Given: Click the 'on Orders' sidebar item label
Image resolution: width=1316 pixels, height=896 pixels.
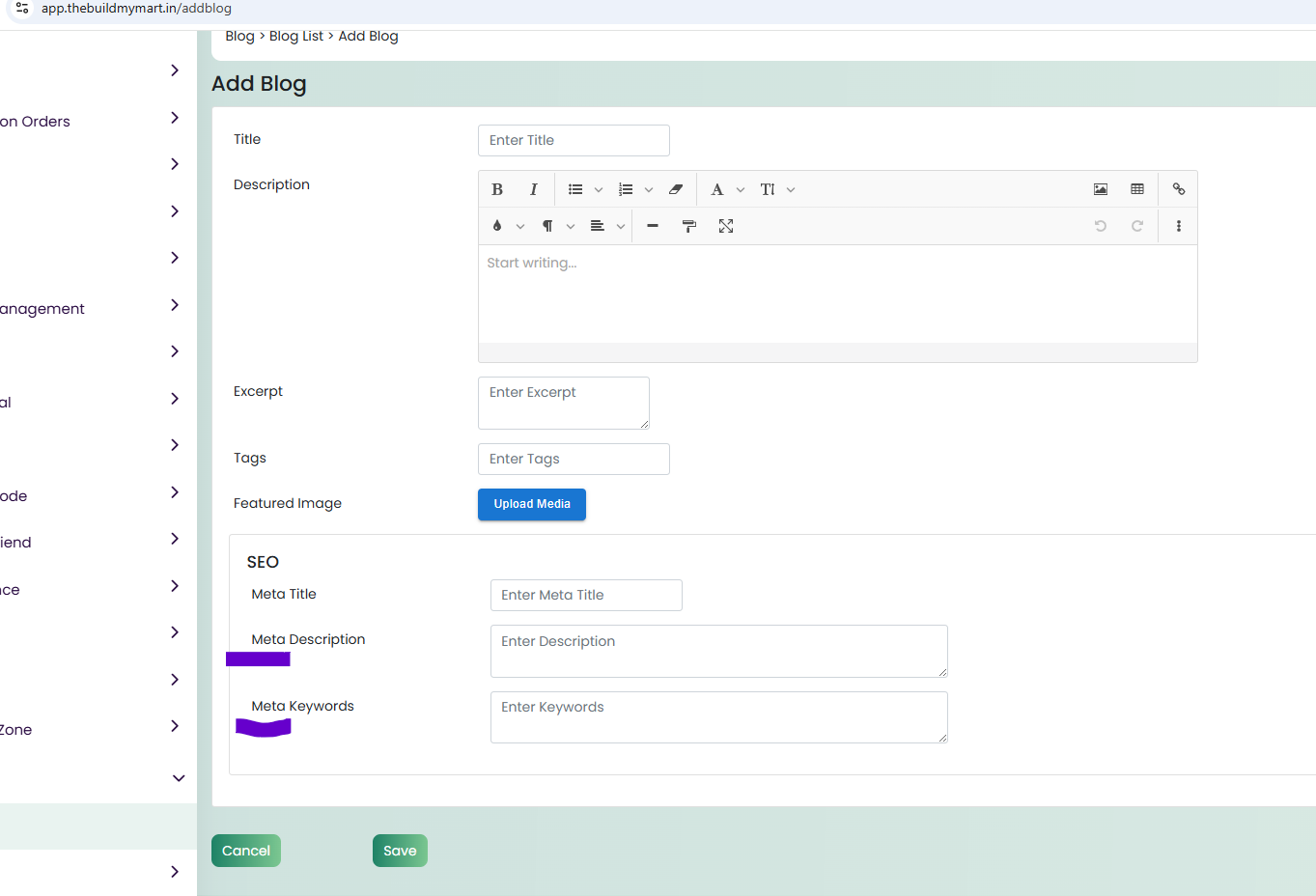Looking at the screenshot, I should point(35,122).
